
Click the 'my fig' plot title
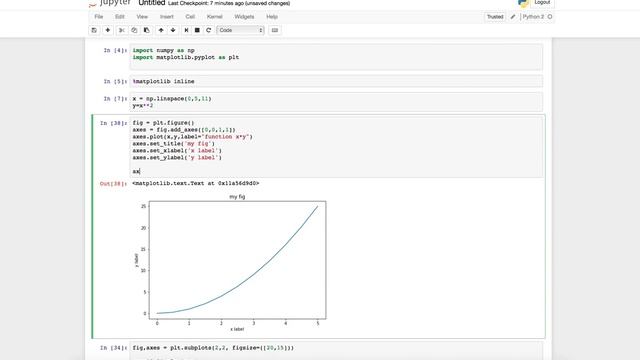[237, 197]
